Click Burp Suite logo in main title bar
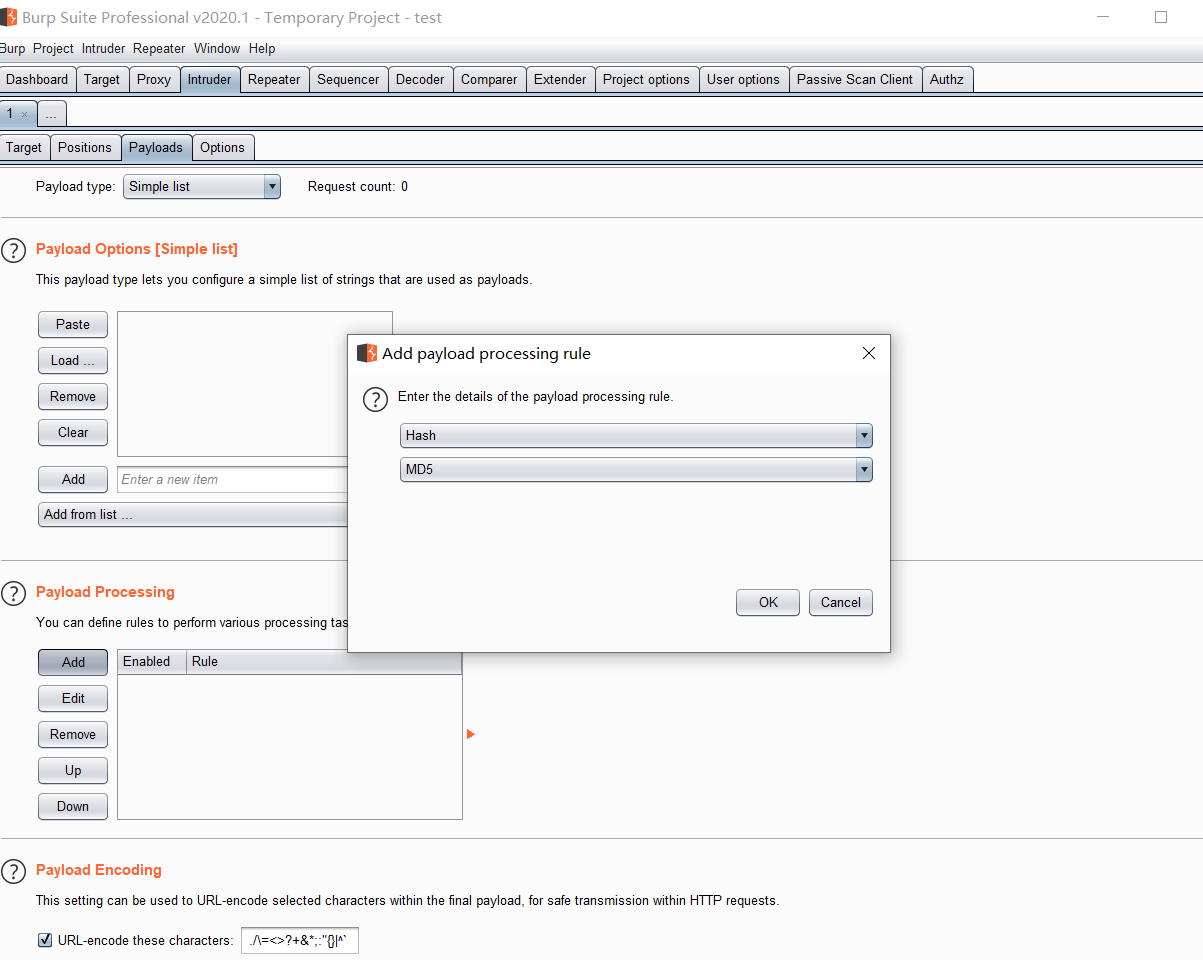 point(9,17)
